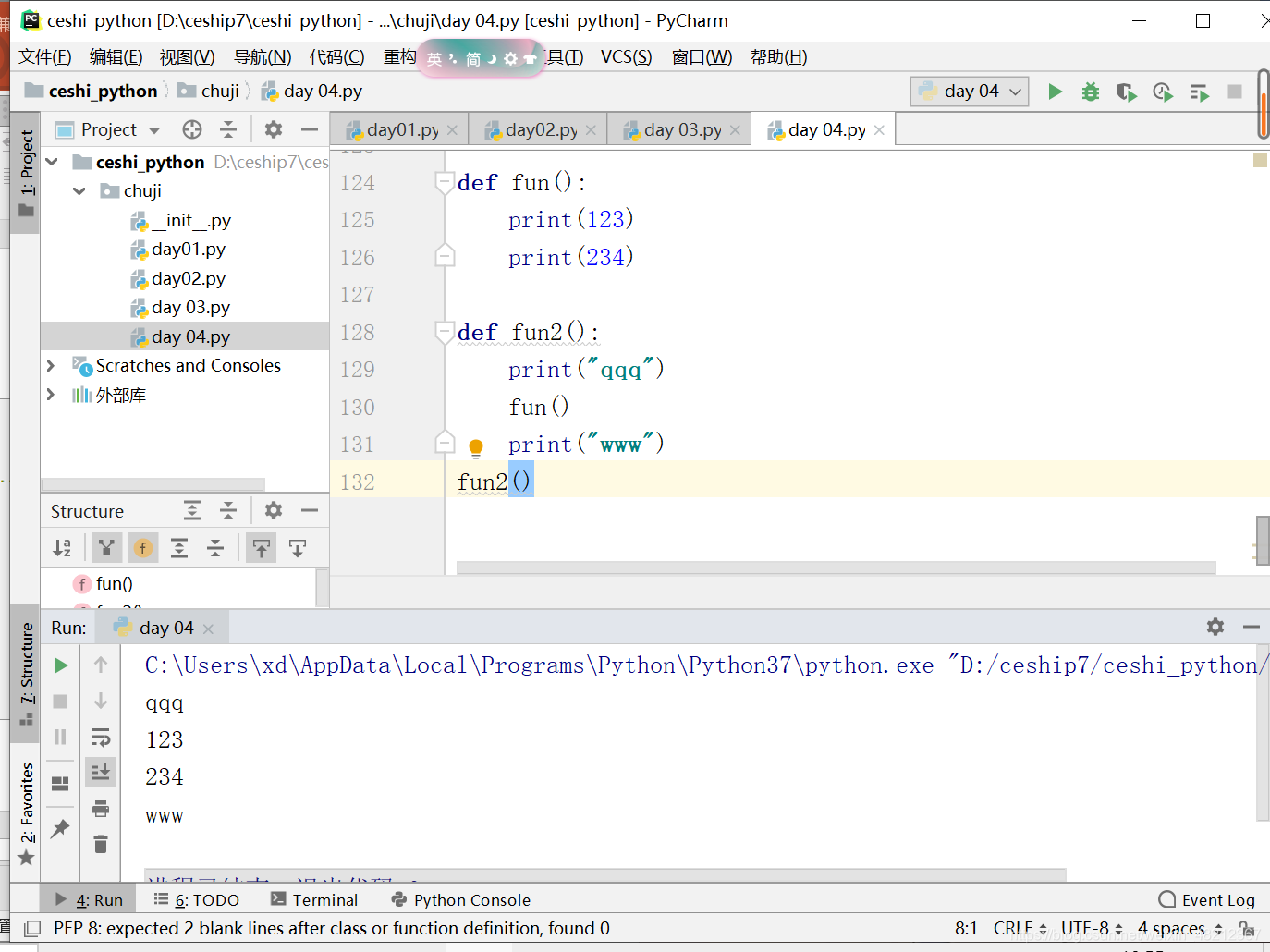Hide the Structure panel
The width and height of the screenshot is (1270, 952).
310,510
